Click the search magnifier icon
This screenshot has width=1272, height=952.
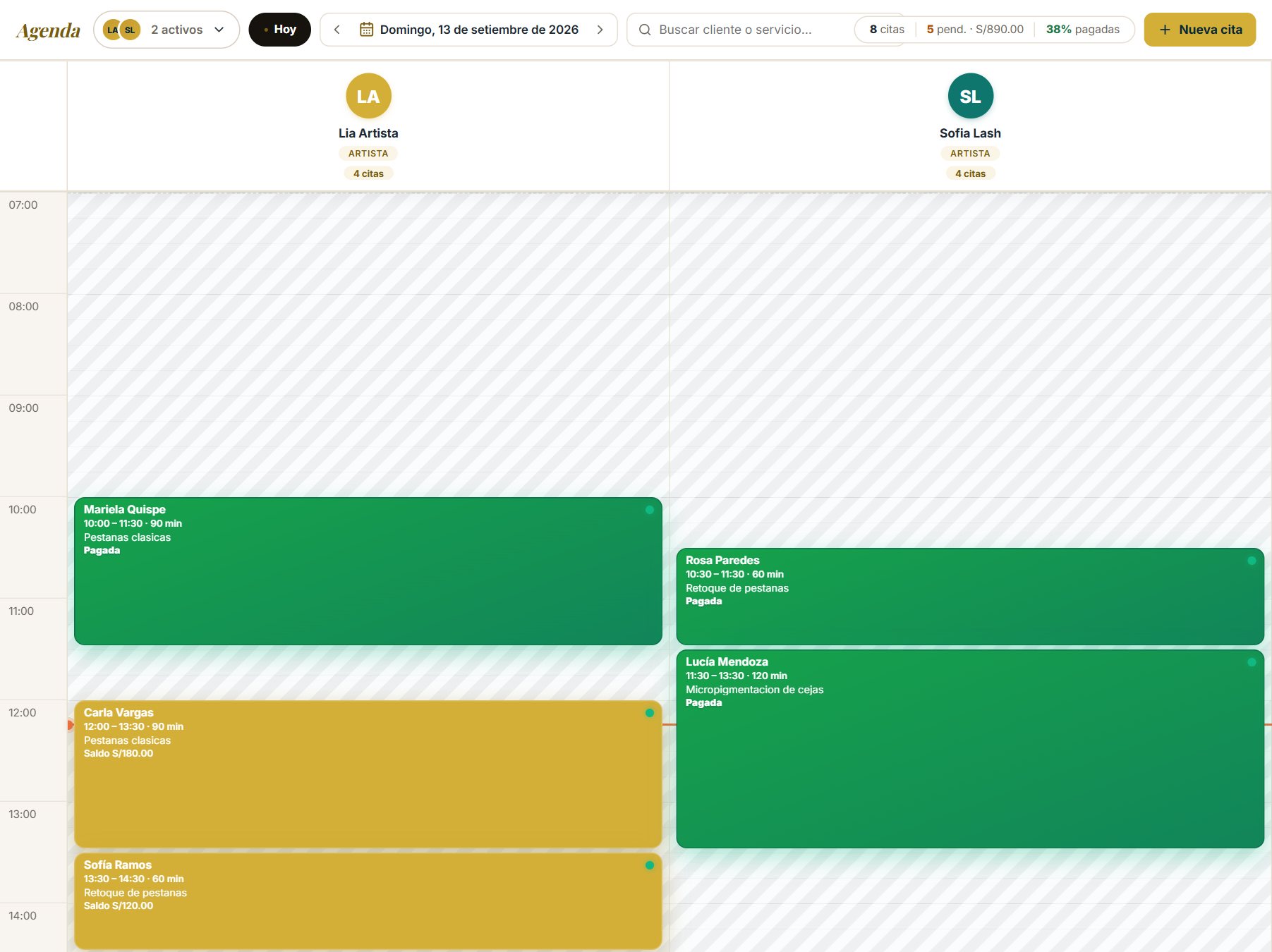coord(645,30)
